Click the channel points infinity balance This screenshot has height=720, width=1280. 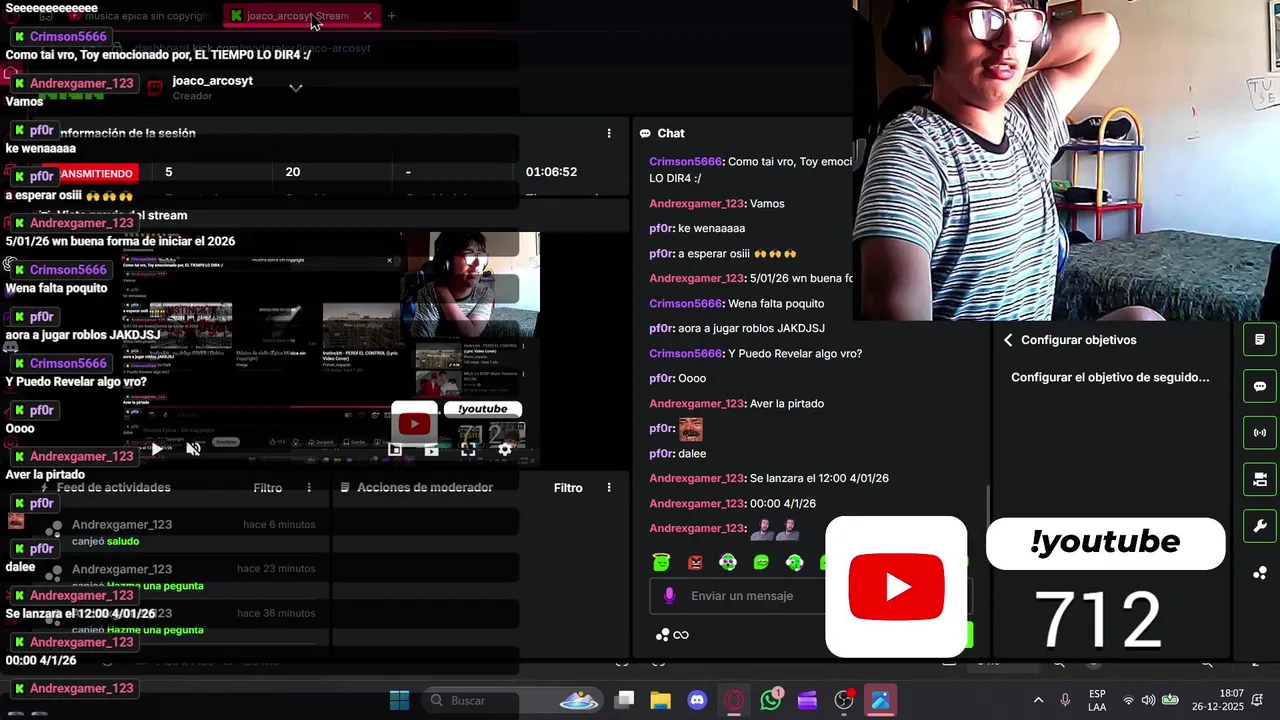(x=672, y=635)
